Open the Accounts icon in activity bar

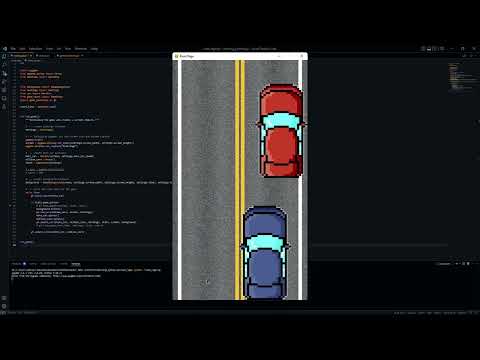pyautogui.click(x=4, y=298)
